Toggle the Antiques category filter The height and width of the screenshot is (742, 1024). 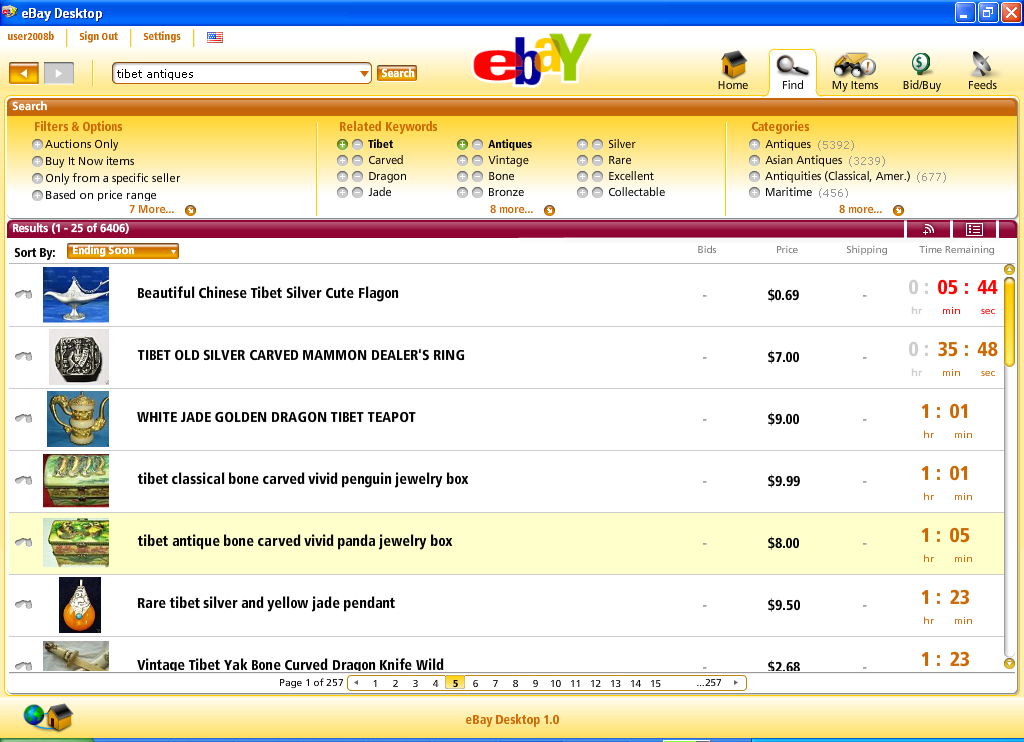754,144
